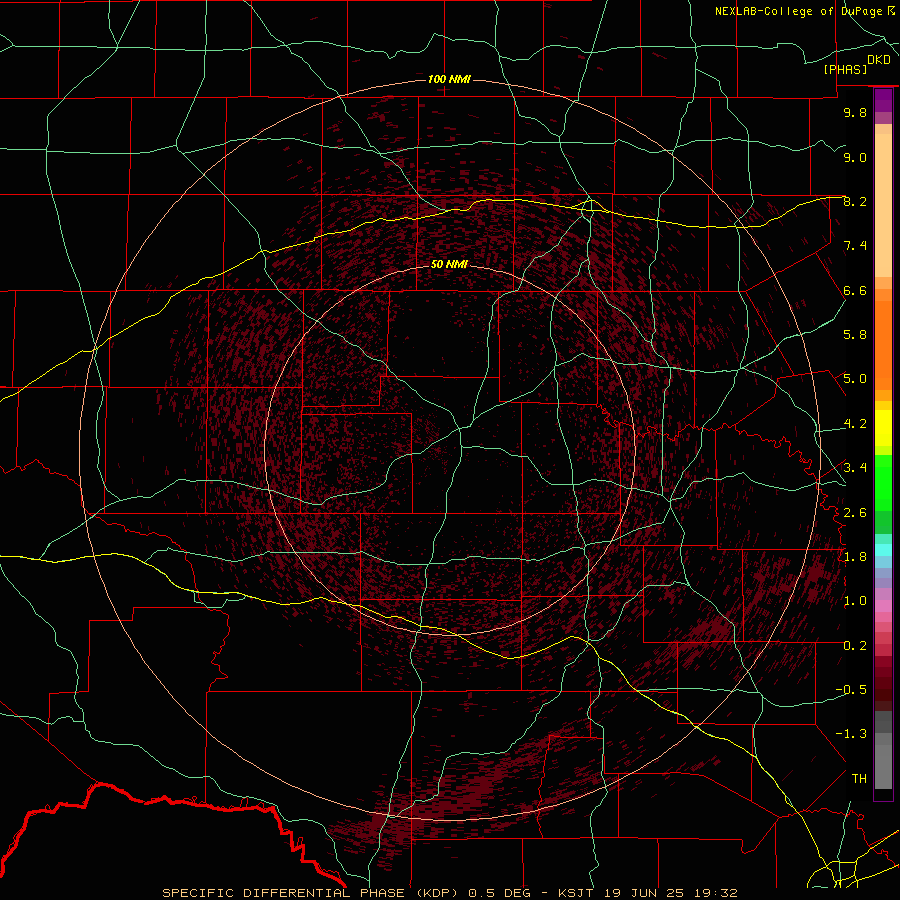Click the 7.4 legend value
900x900 pixels.
point(855,246)
